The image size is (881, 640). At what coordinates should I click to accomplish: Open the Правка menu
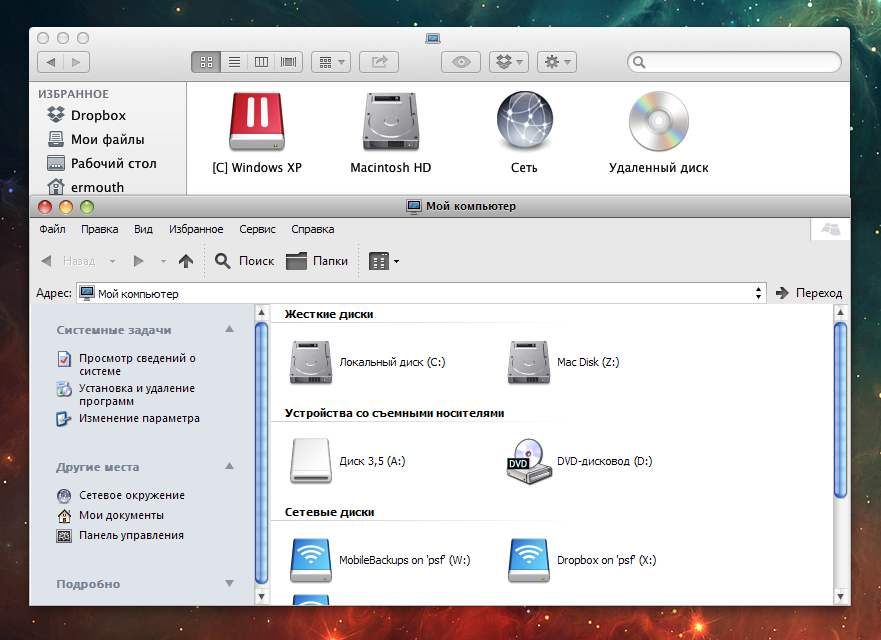pyautogui.click(x=99, y=229)
